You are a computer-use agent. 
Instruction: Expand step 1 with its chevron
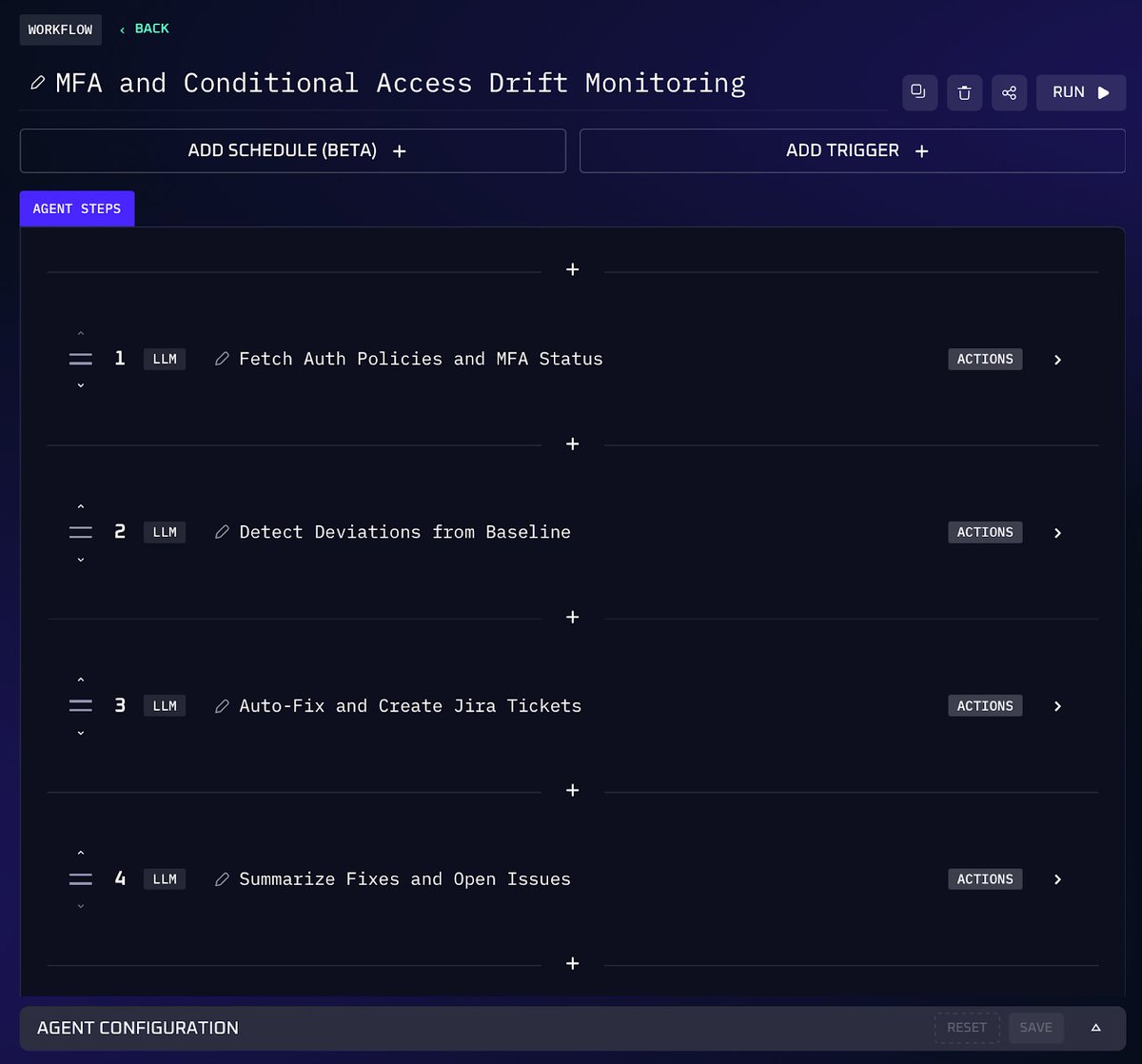point(1057,360)
